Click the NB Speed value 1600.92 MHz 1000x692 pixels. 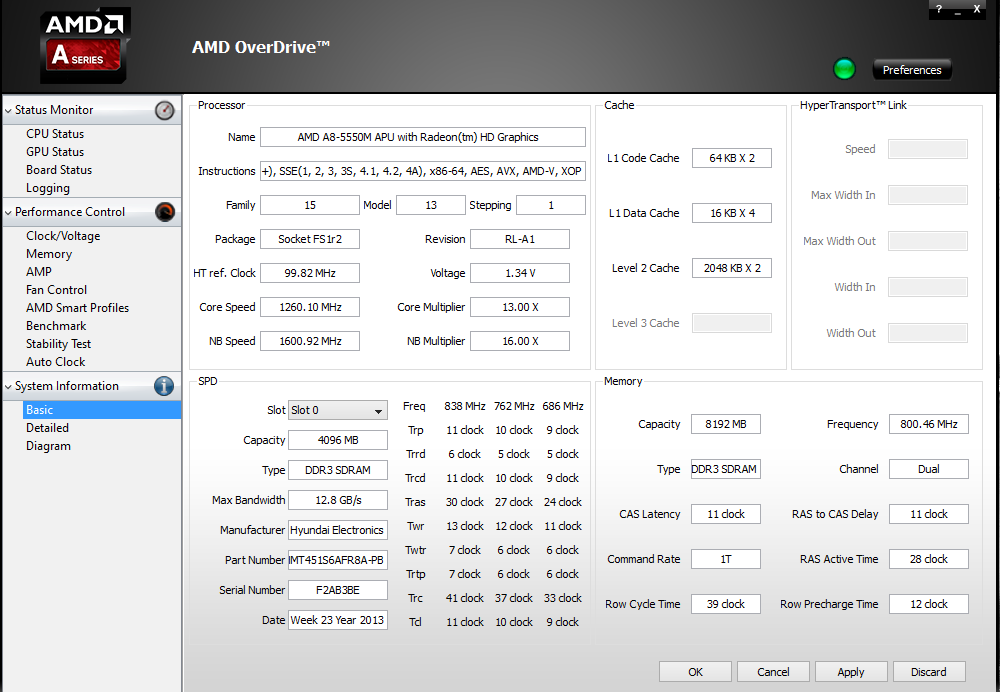click(x=310, y=341)
